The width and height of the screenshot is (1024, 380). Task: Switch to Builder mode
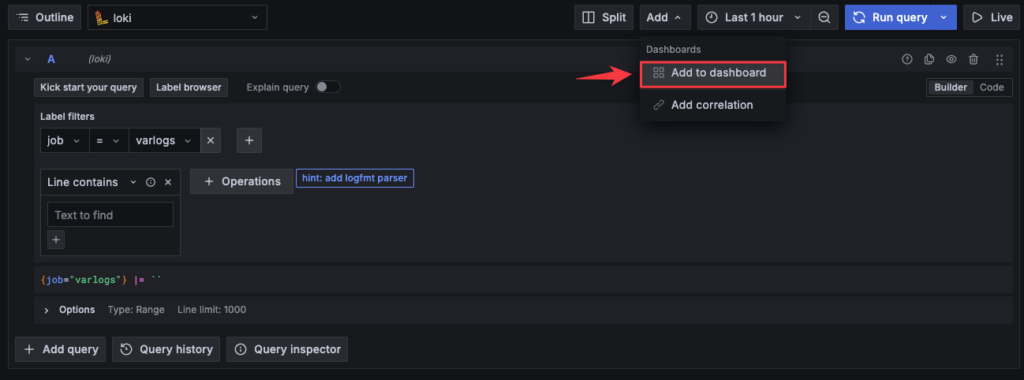(x=950, y=87)
